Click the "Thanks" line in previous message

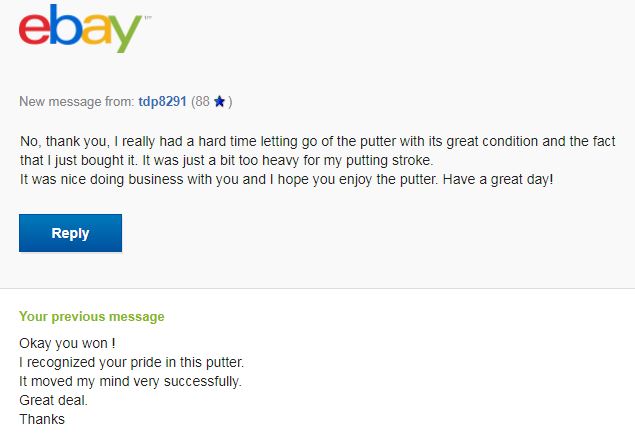tap(42, 419)
